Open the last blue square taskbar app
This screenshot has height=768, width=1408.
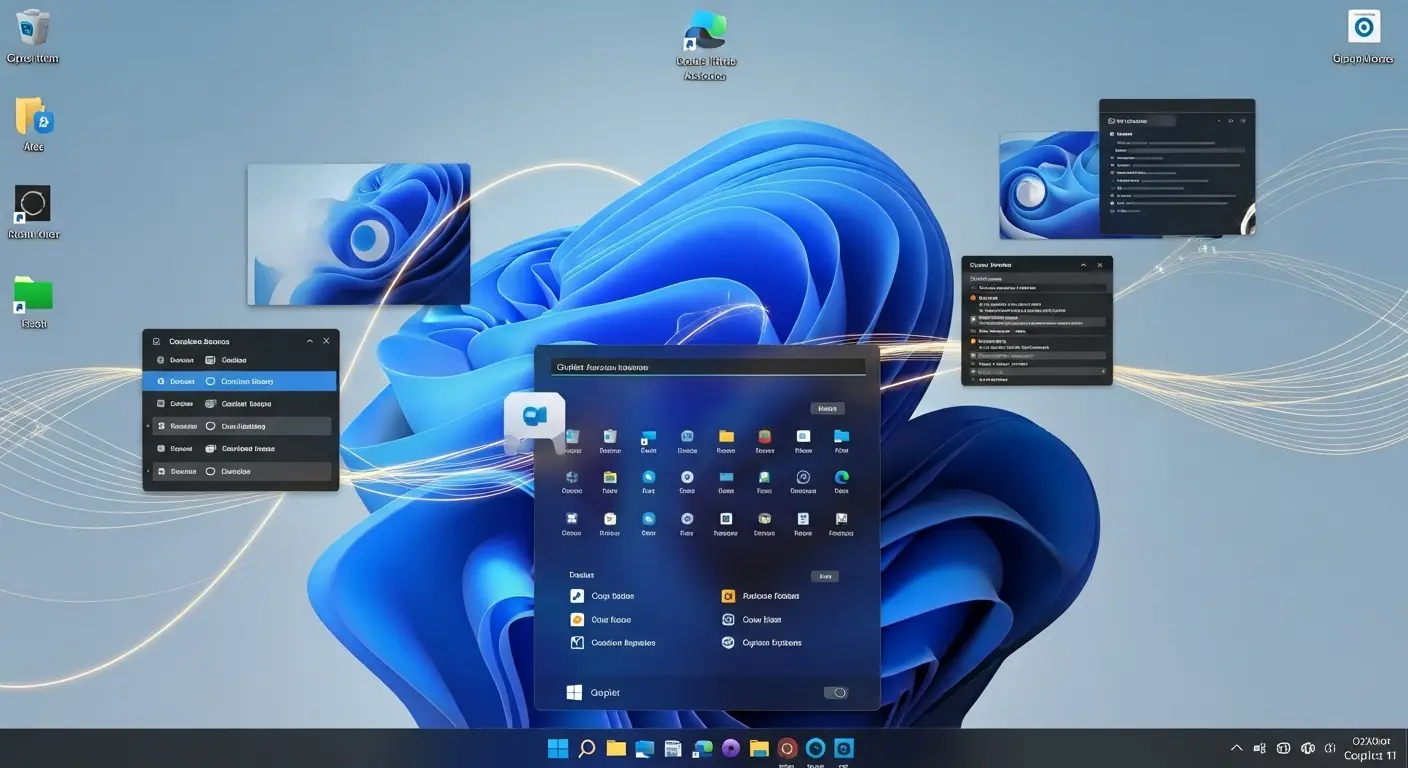(x=845, y=748)
